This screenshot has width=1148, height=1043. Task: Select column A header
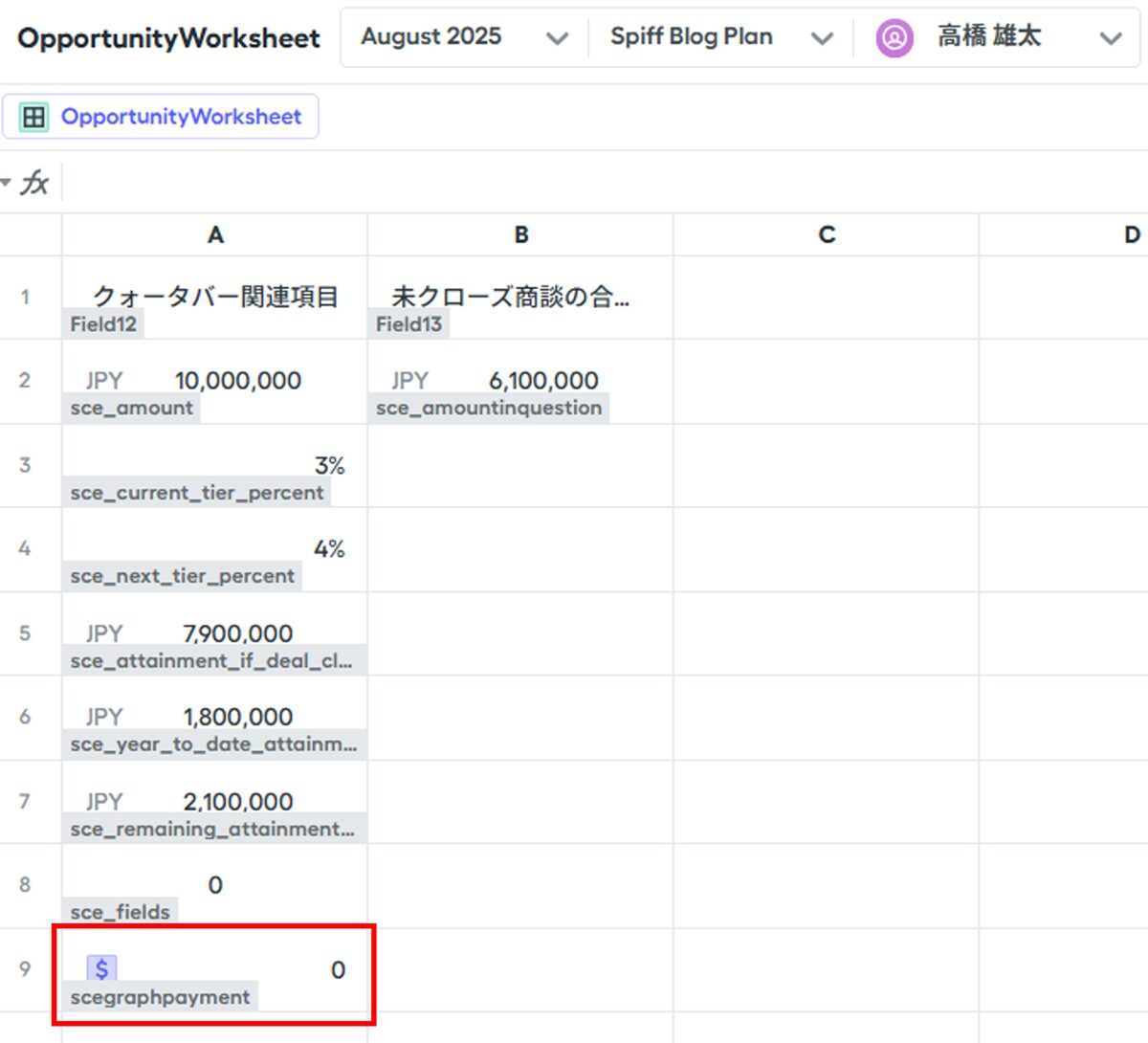[215, 234]
